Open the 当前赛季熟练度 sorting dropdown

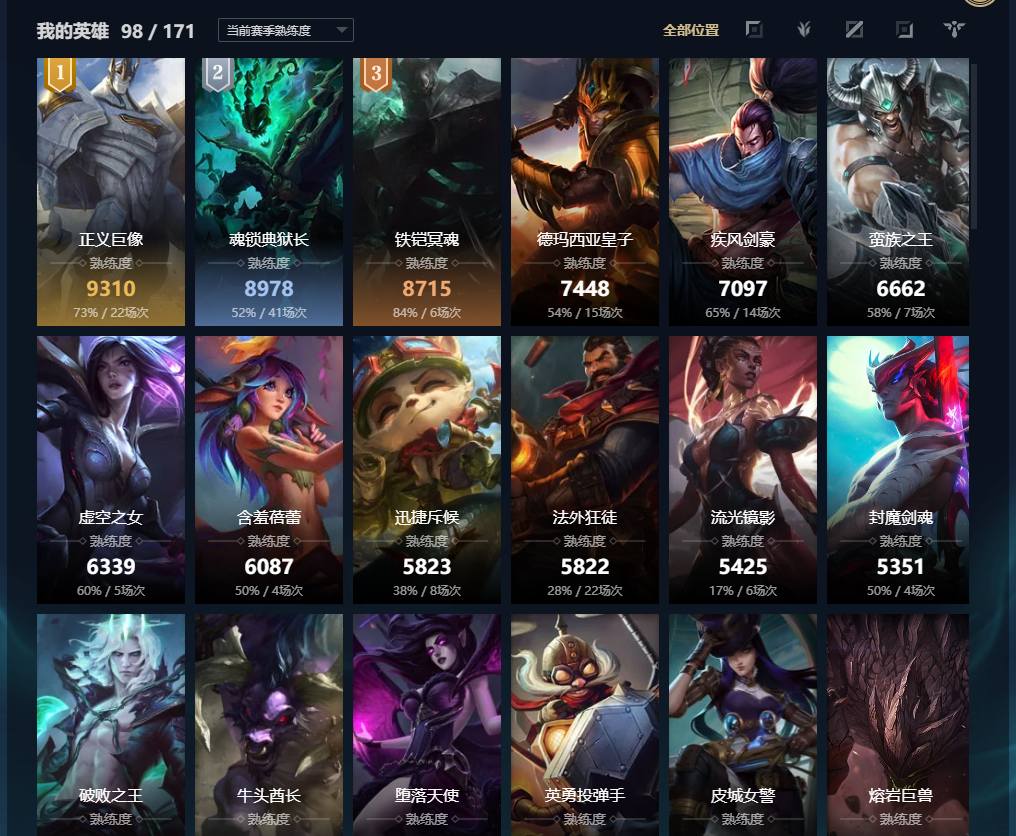[x=286, y=30]
